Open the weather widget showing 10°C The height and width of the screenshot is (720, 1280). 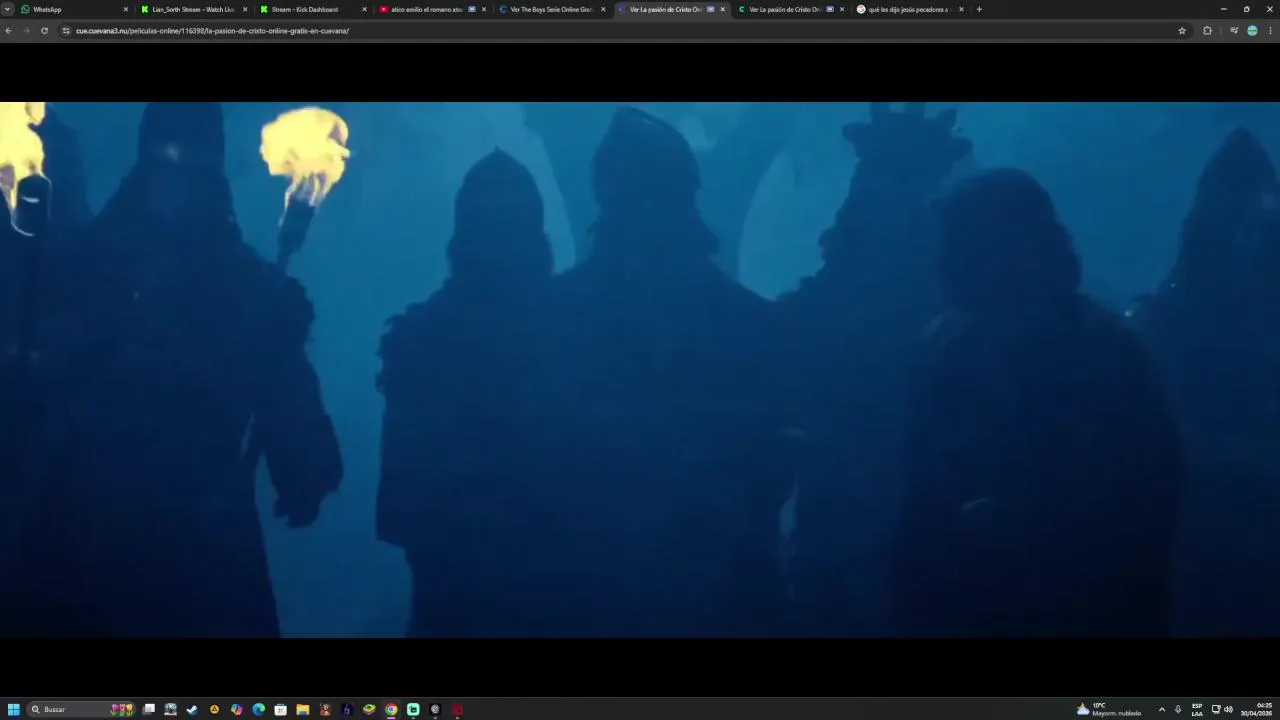(x=1108, y=709)
